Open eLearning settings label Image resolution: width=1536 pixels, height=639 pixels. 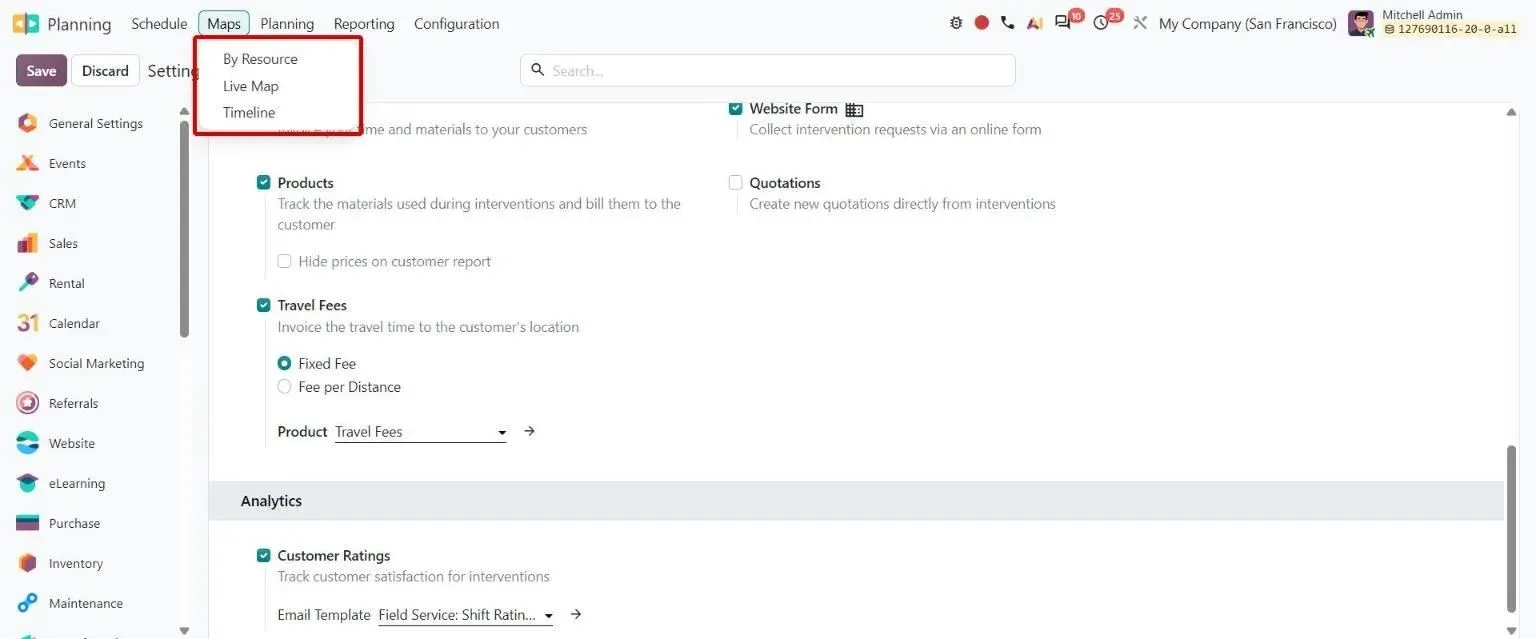click(x=77, y=484)
